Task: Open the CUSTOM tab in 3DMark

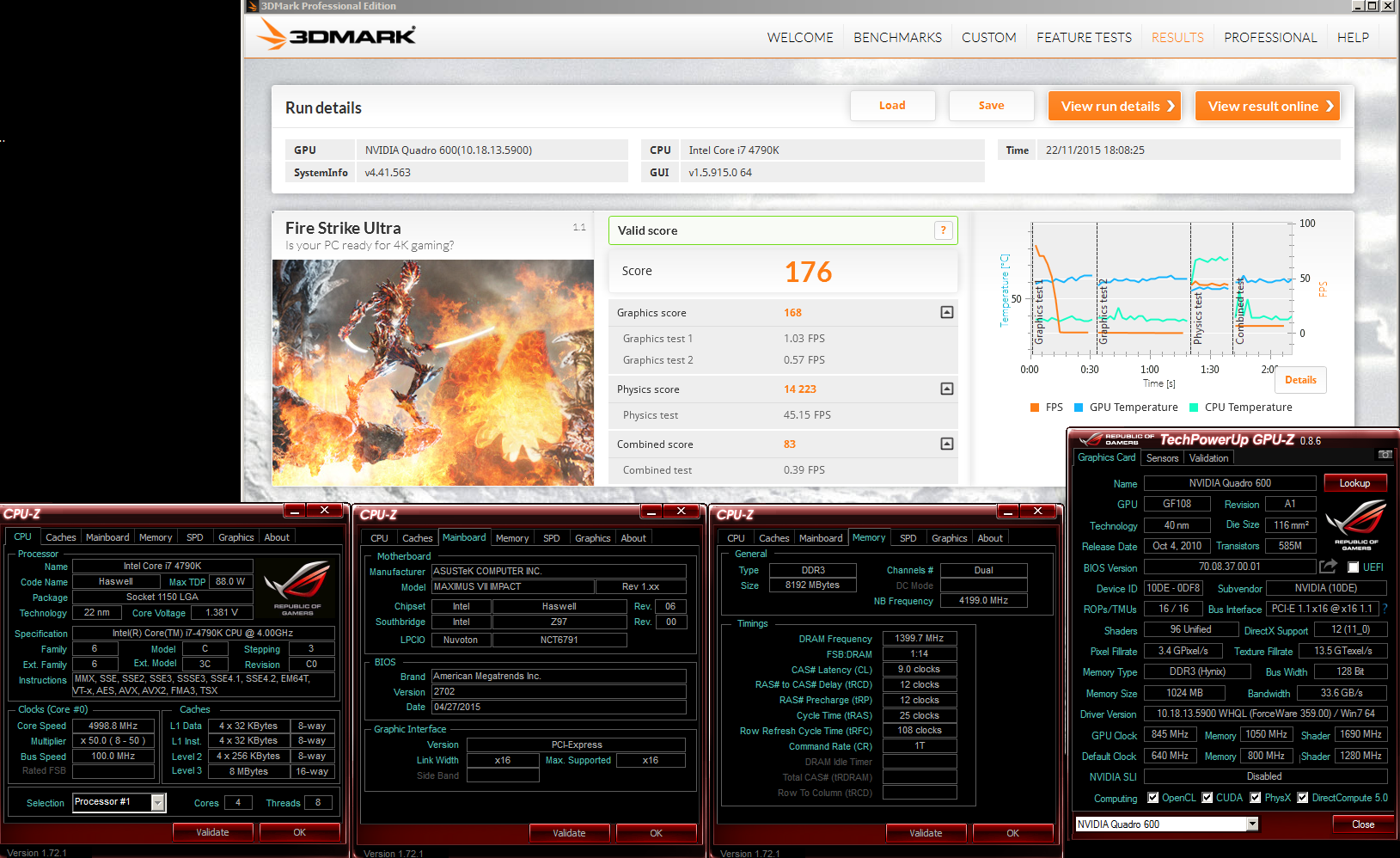Action: (988, 37)
